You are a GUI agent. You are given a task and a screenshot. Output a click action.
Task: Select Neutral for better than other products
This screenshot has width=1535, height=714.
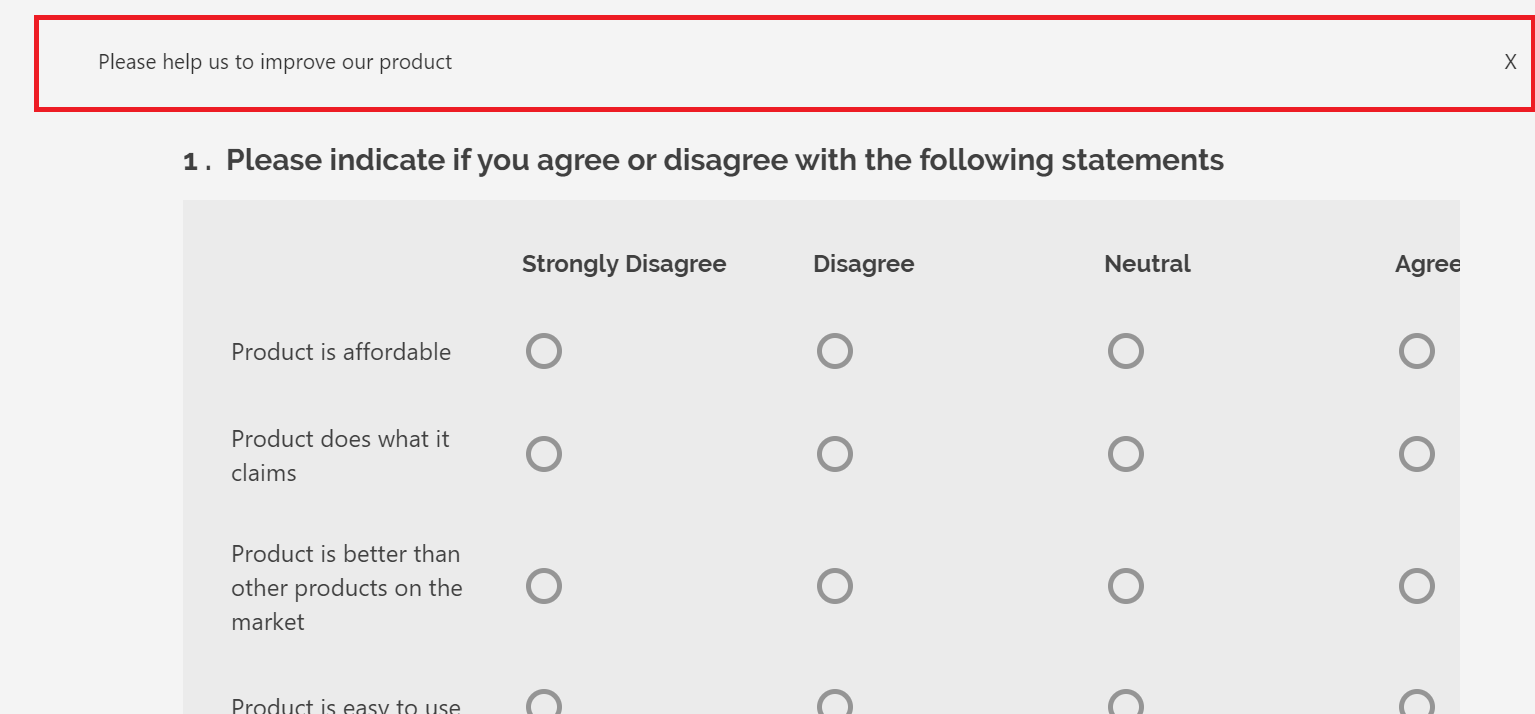[1125, 586]
